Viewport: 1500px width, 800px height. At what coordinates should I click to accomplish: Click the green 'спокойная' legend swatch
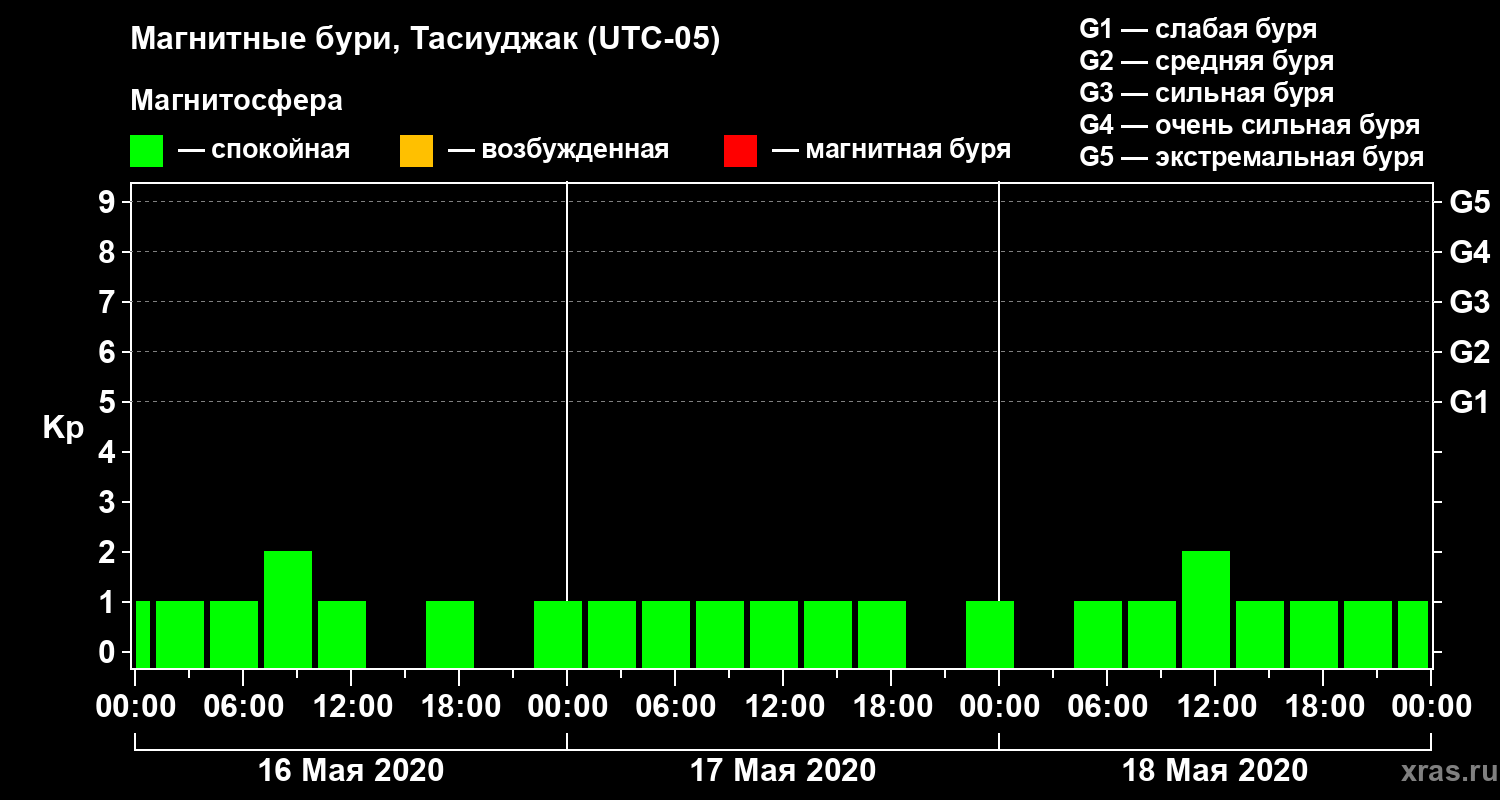[x=146, y=150]
